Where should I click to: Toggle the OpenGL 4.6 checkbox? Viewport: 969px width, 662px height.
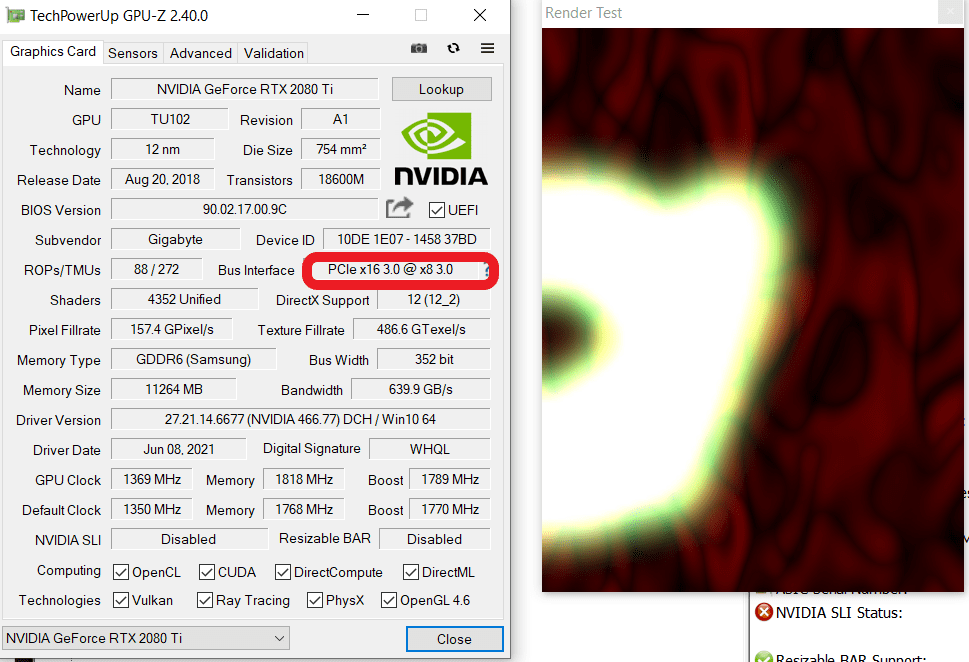pos(389,600)
